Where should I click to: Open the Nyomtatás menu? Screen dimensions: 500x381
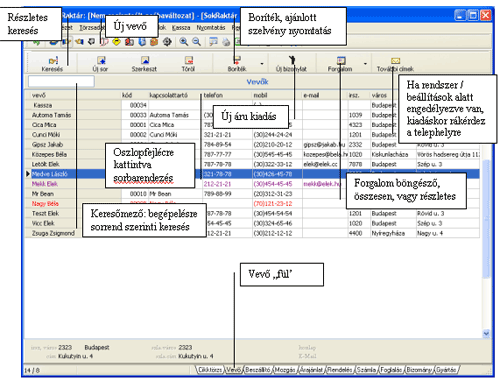coord(211,28)
